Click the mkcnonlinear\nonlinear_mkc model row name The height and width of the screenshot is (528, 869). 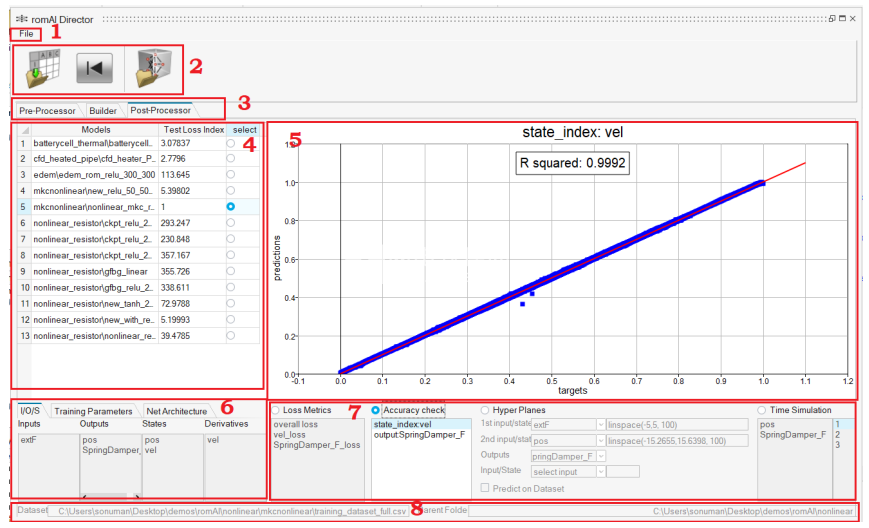coord(93,207)
